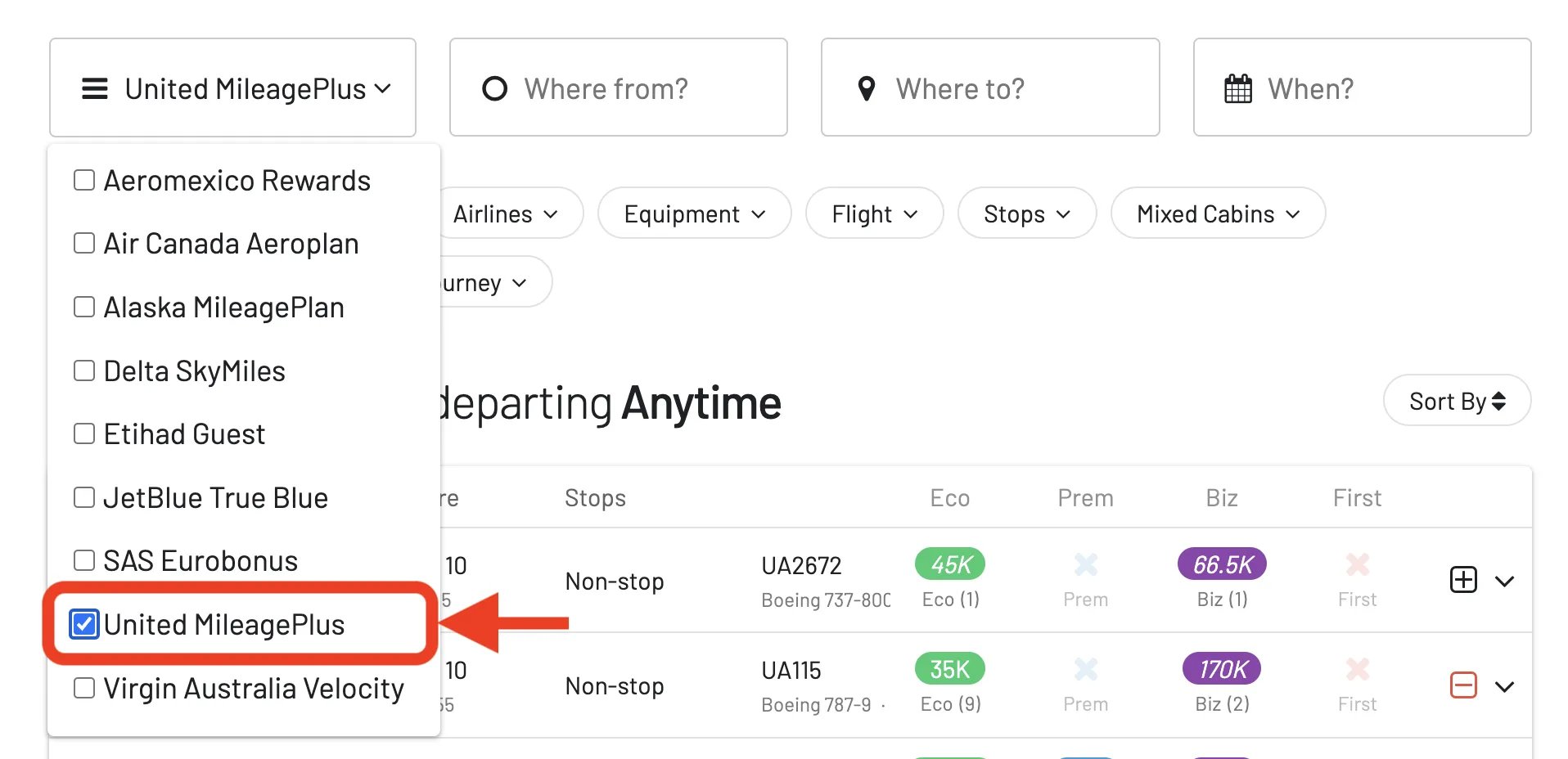Click the Boeing 737-800 aircraft text

pos(826,600)
